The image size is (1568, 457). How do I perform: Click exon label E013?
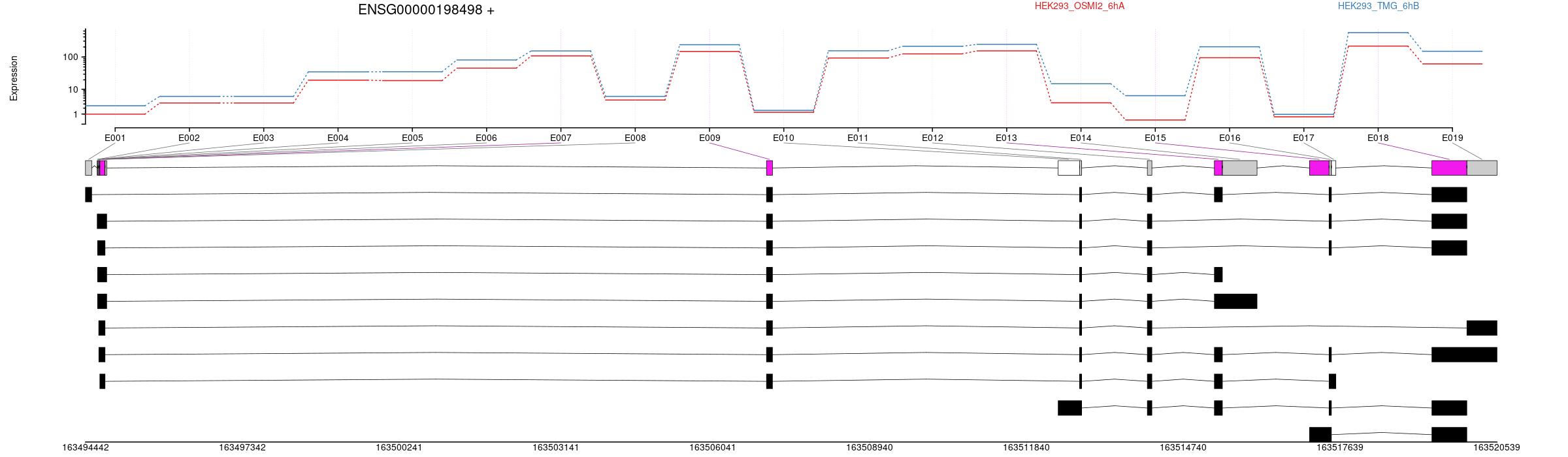[1006, 138]
